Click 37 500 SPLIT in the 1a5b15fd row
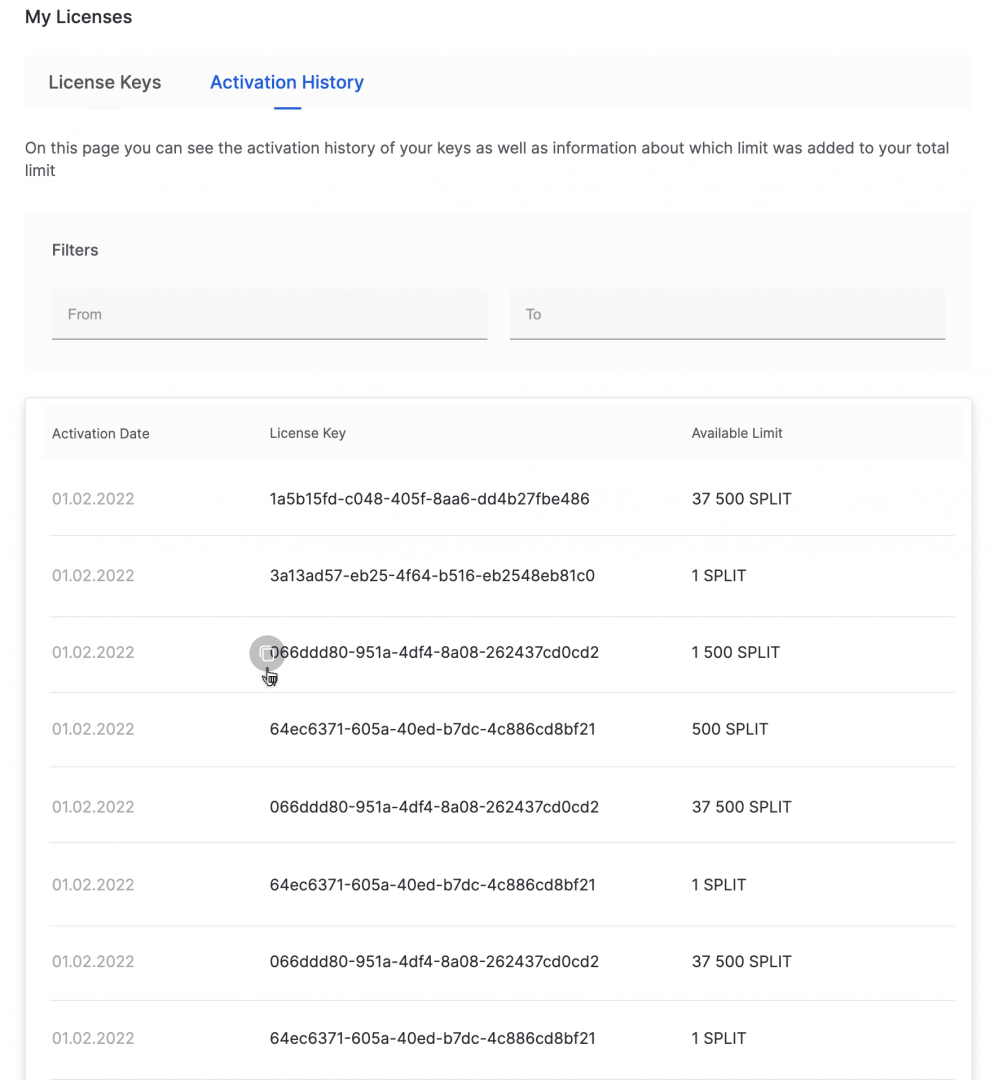Image resolution: width=994 pixels, height=1080 pixels. click(x=741, y=499)
